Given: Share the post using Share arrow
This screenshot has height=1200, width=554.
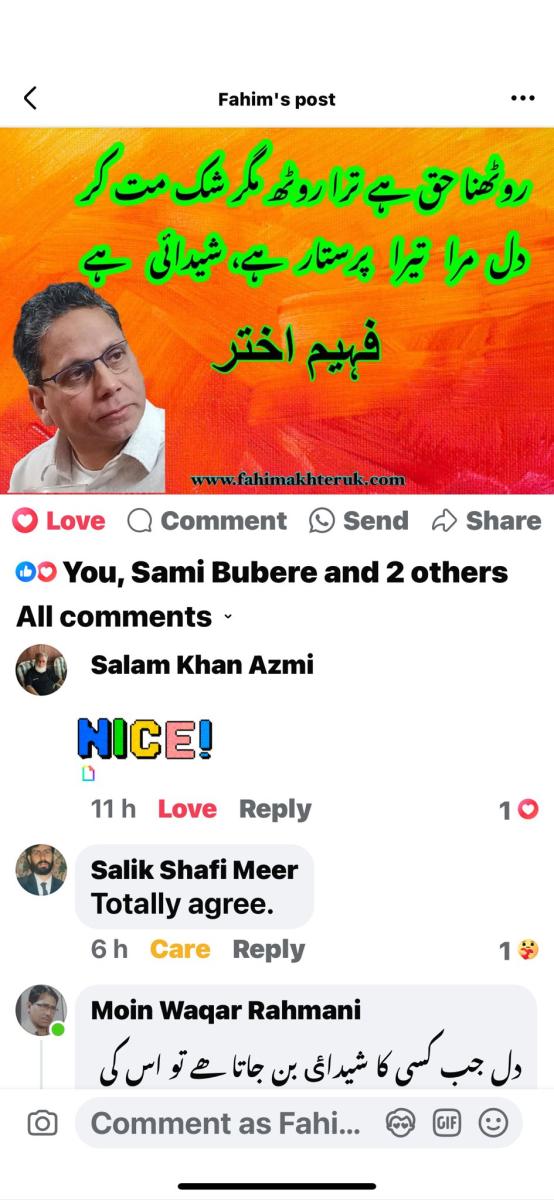Looking at the screenshot, I should [443, 520].
